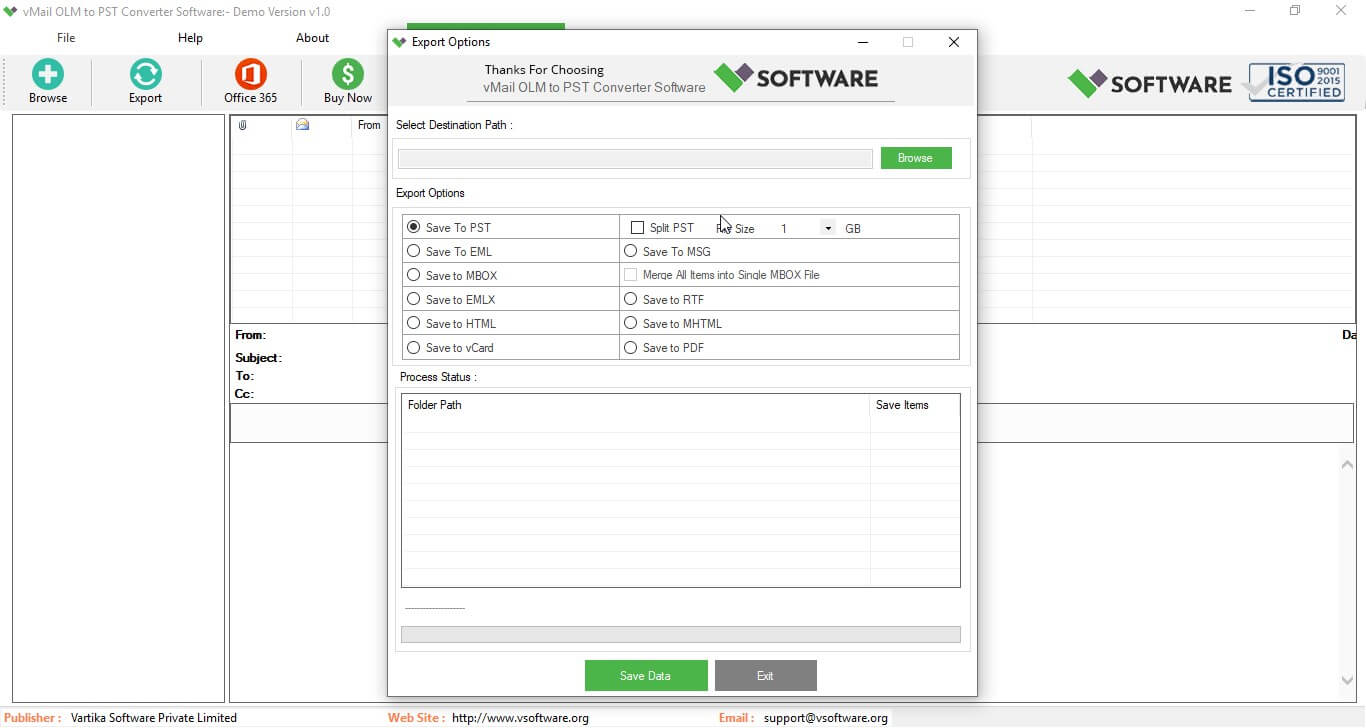1366x728 pixels.
Task: Open the Office 365 toolbar icon
Action: click(250, 75)
